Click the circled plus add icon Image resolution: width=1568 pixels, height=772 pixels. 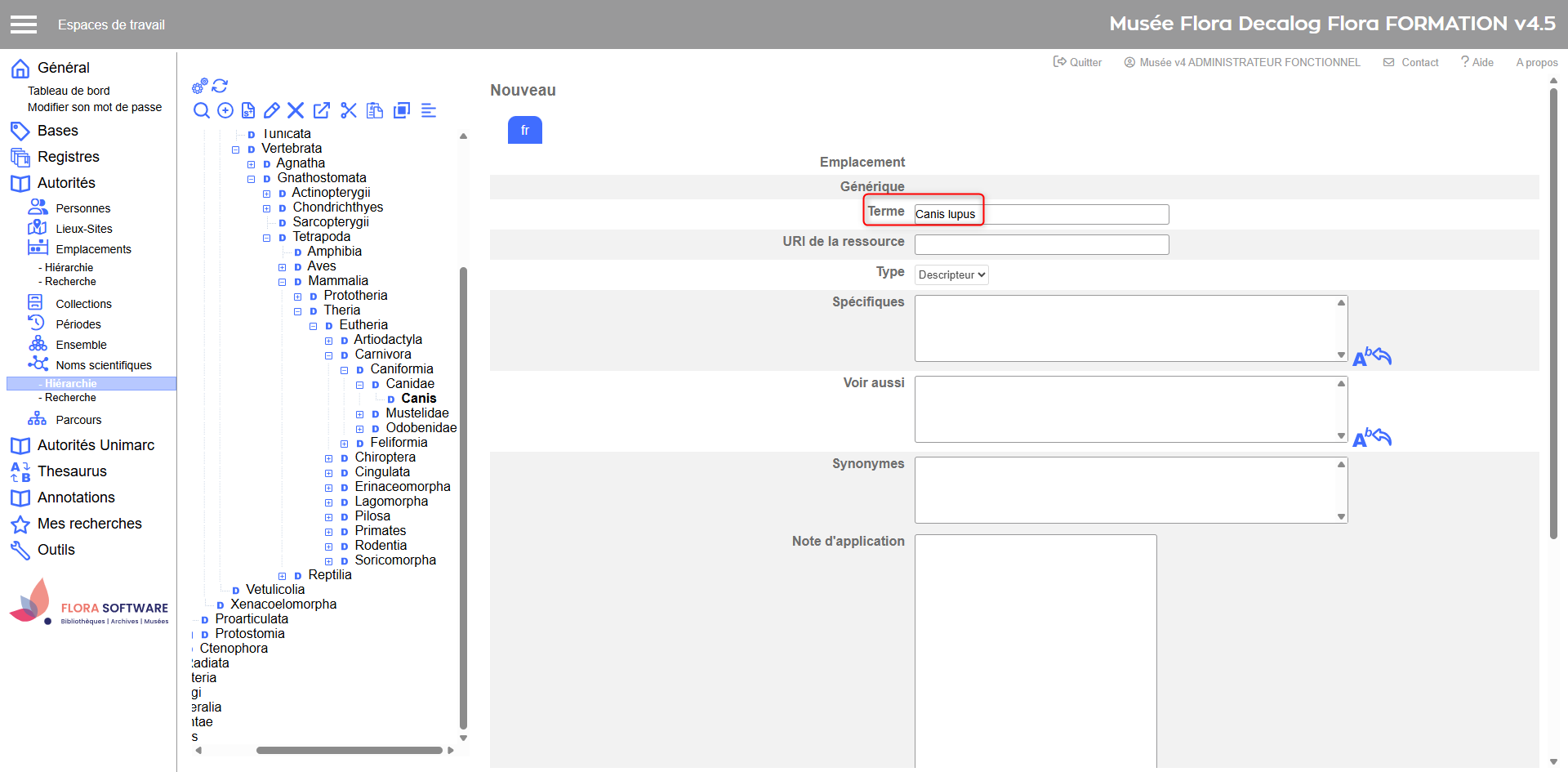tap(225, 110)
